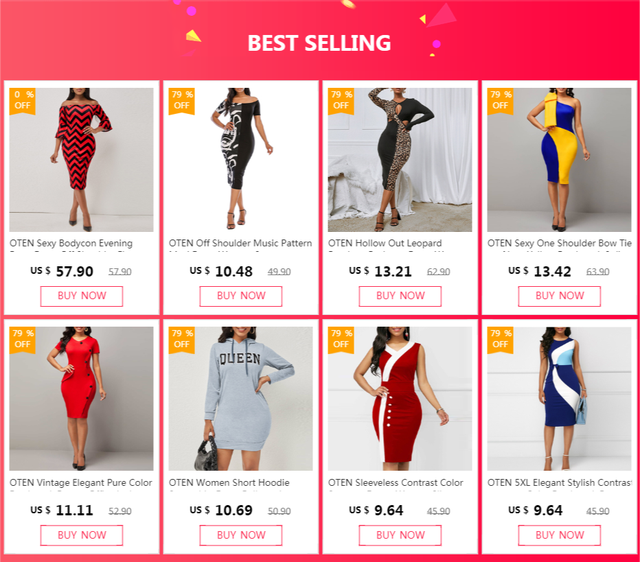Viewport: 640px width, 562px height.
Task: Open OTEN Hollow Out Leopard title link
Action: click(x=385, y=244)
